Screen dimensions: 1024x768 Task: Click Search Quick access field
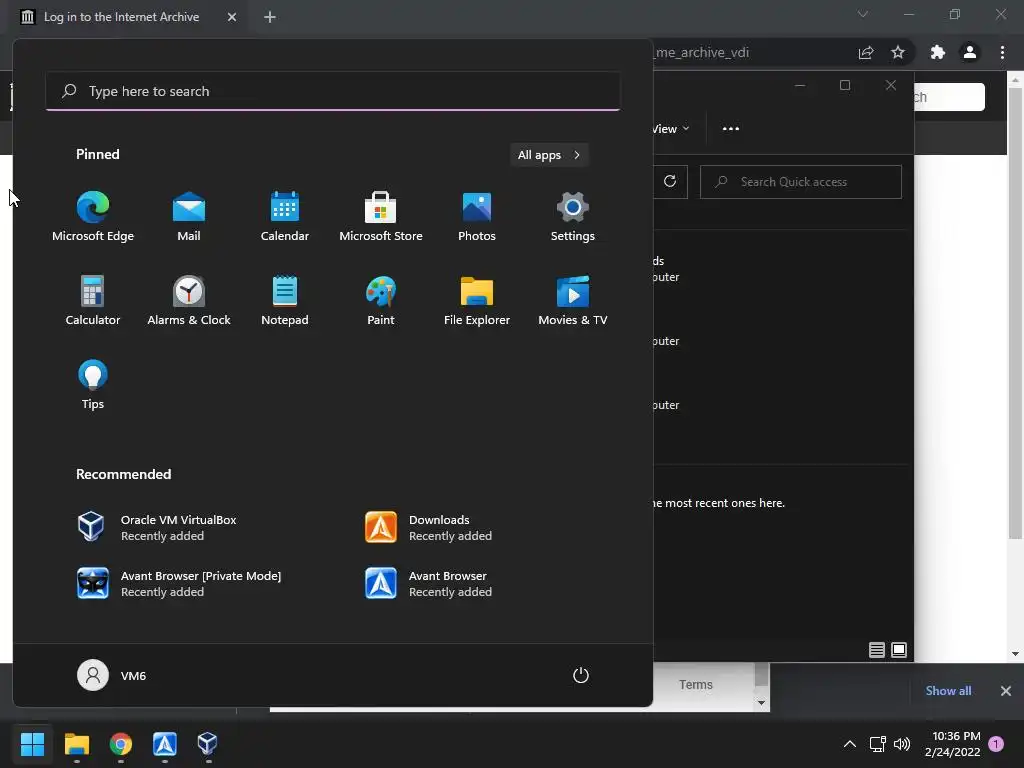pos(801,182)
